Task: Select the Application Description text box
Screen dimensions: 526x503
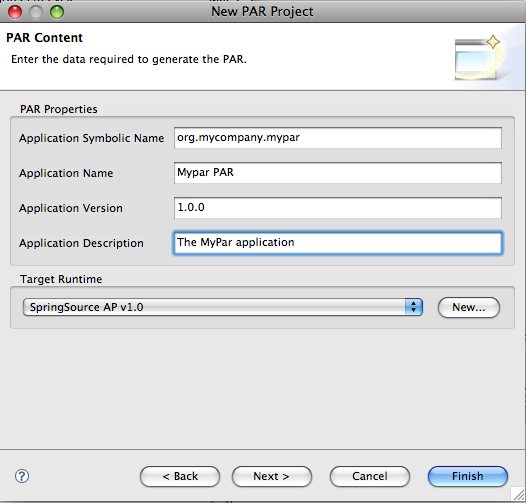Action: tap(338, 243)
